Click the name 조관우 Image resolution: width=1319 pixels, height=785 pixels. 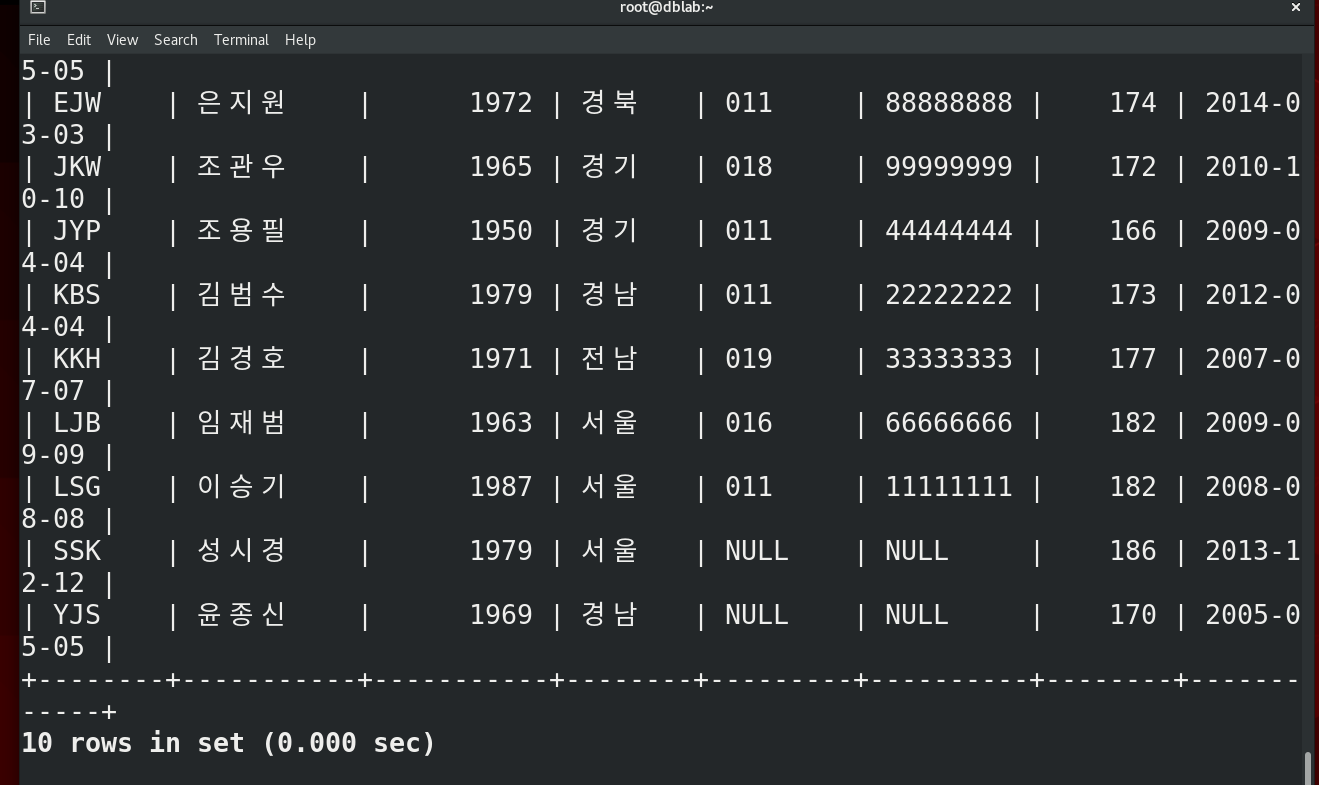242,167
